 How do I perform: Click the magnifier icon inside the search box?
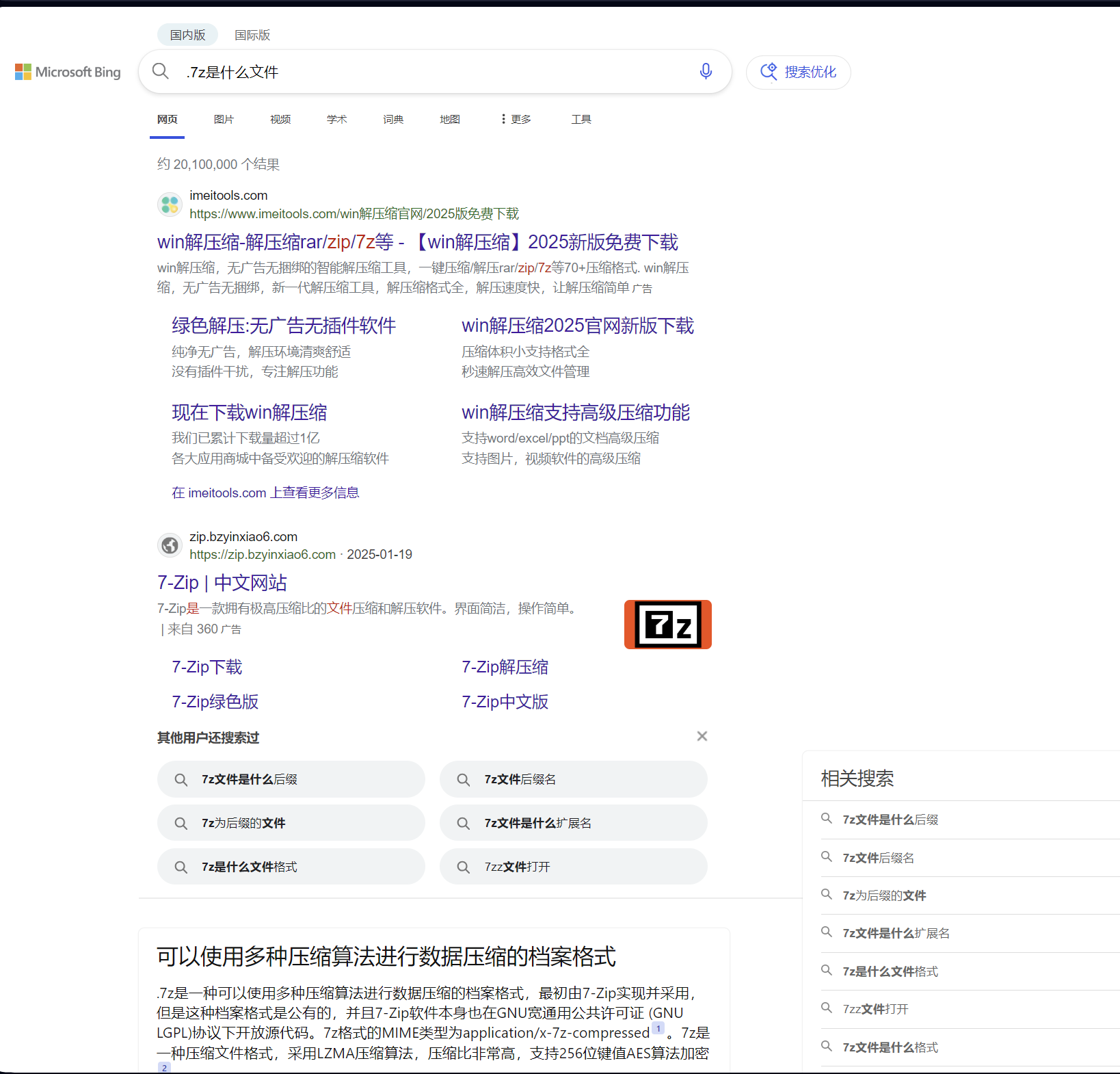(x=160, y=71)
